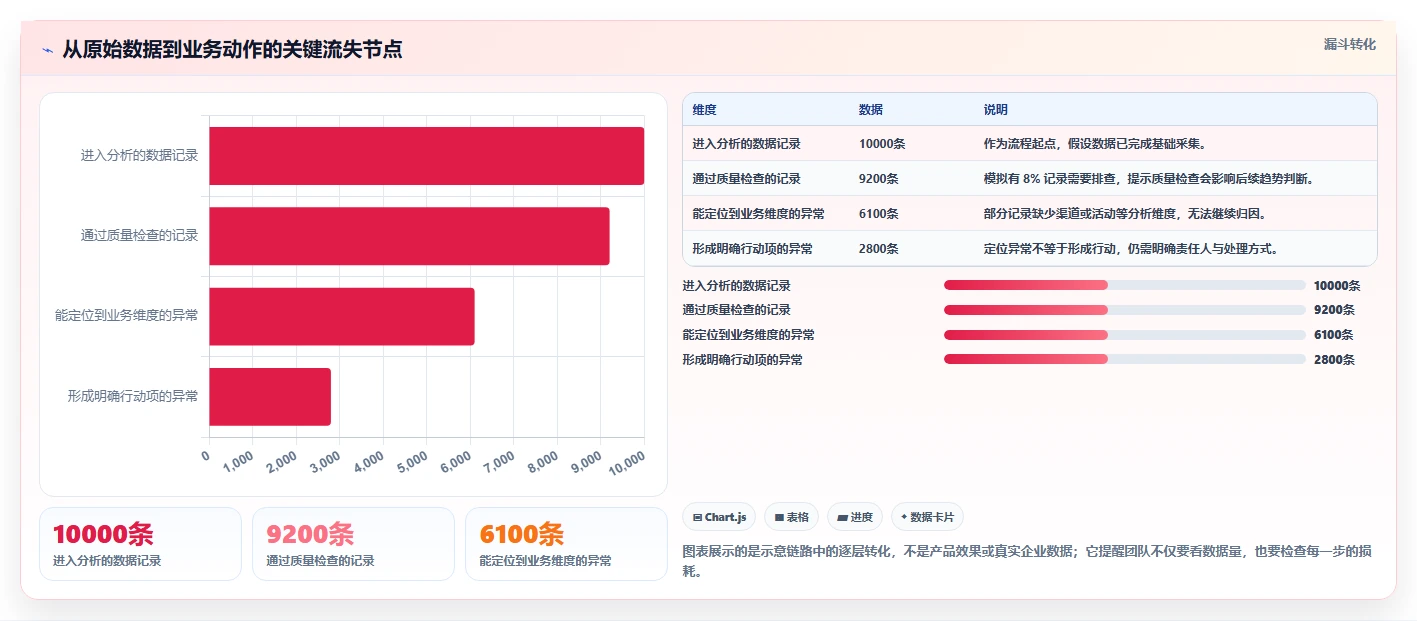Click the 9200条 progress bar
The height and width of the screenshot is (621, 1417).
tap(1124, 310)
